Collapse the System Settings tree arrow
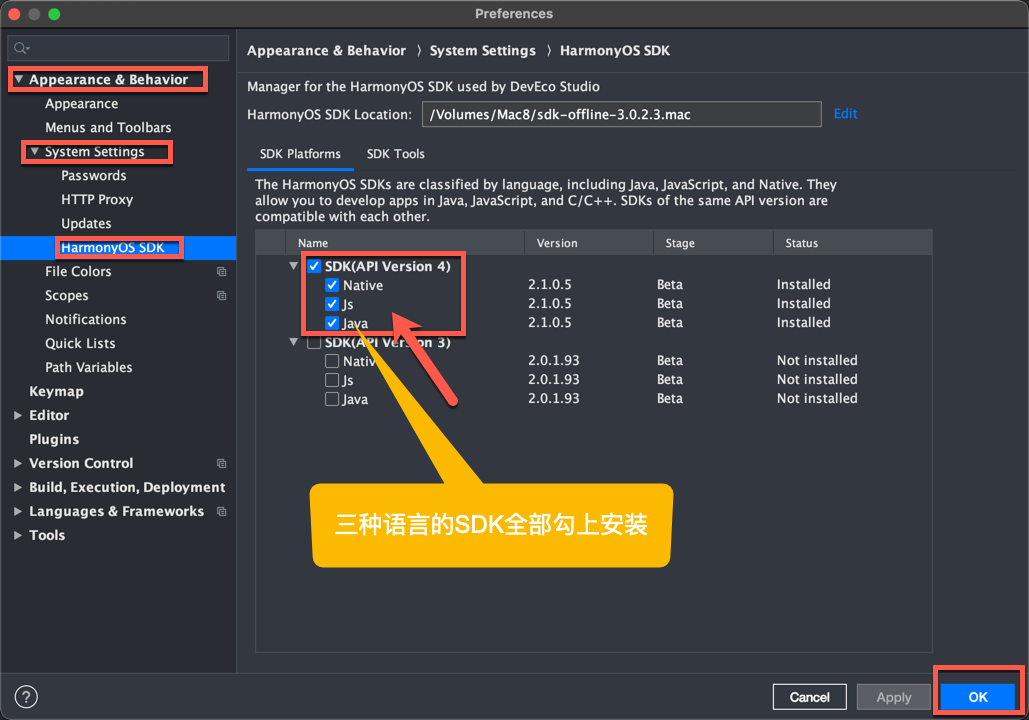Viewport: 1029px width, 720px height. (35, 152)
